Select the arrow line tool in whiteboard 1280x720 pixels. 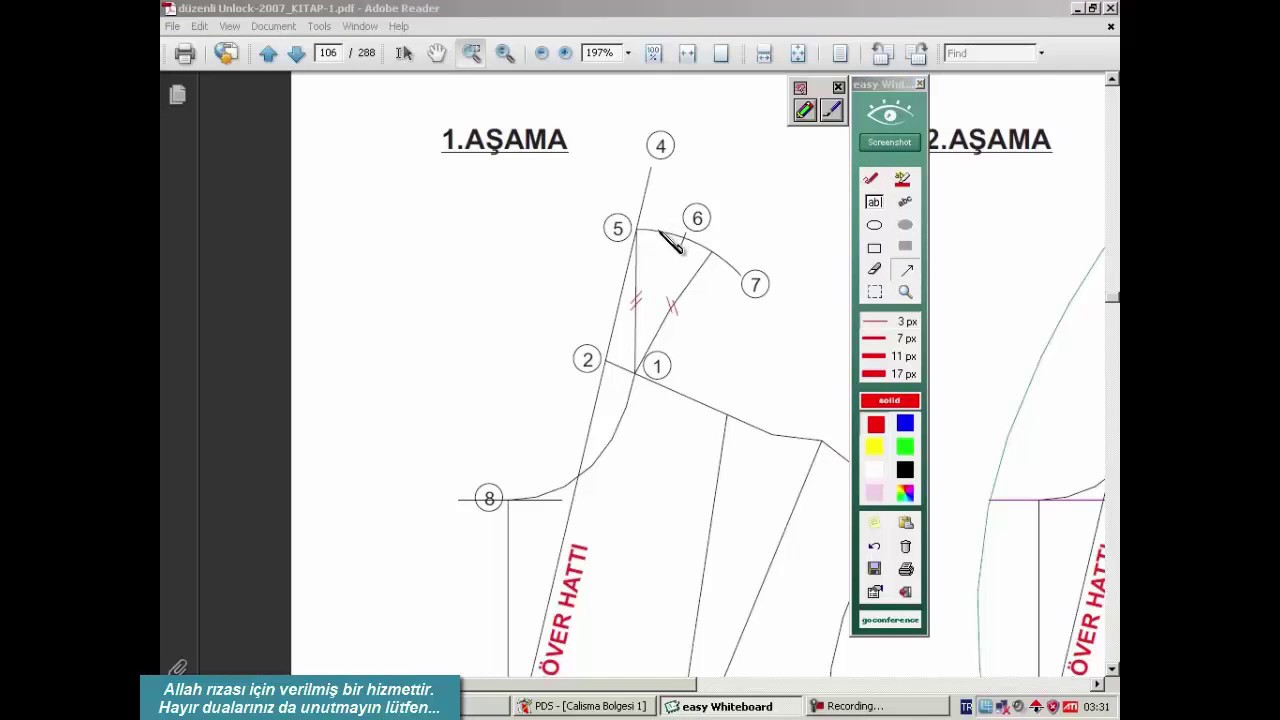click(x=906, y=269)
